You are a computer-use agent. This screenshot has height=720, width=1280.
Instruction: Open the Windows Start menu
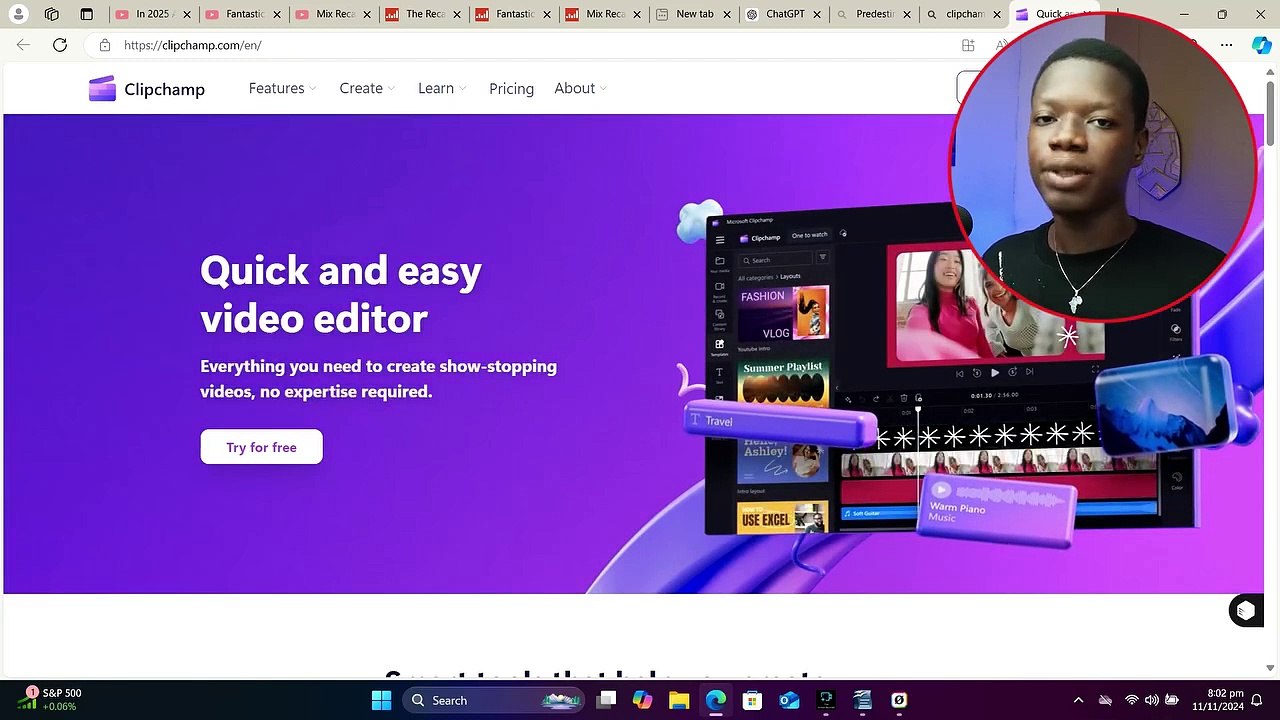[381, 700]
